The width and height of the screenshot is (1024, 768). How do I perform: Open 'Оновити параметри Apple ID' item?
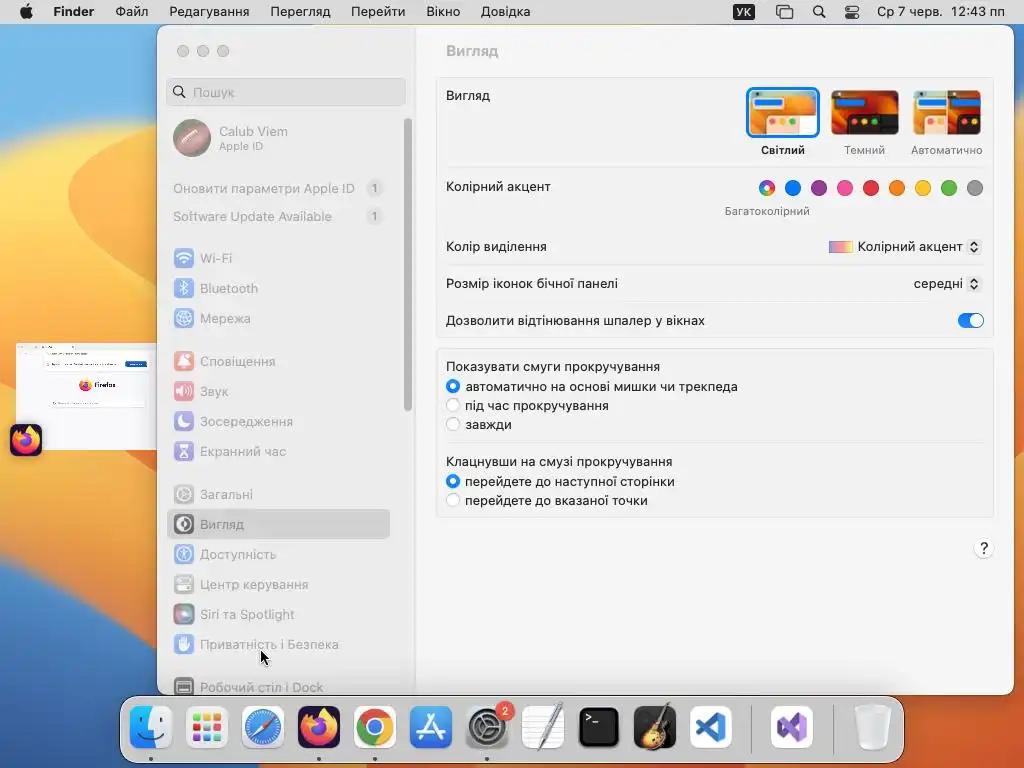click(x=279, y=188)
